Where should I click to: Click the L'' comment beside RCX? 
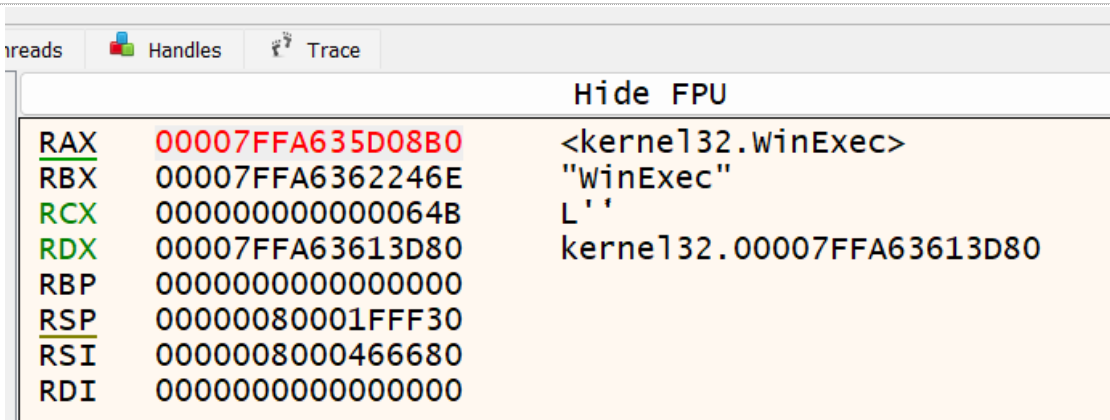point(587,213)
